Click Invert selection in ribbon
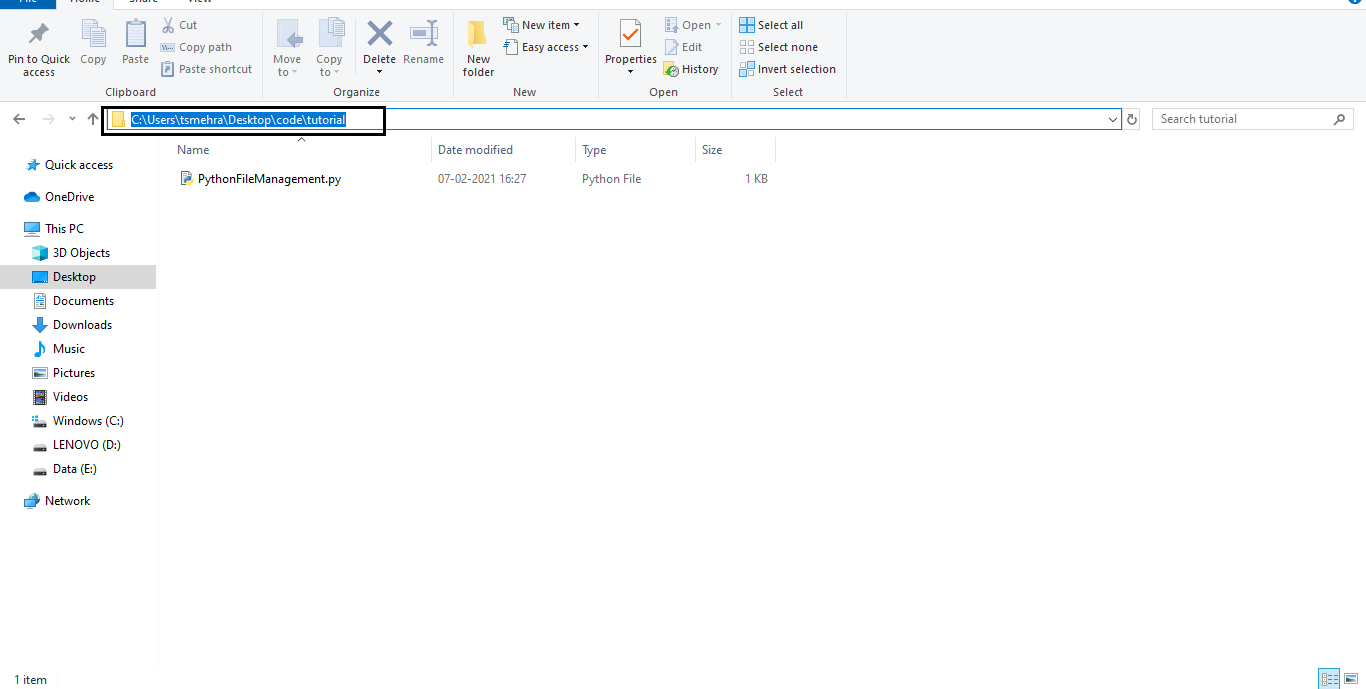Viewport: 1366px width, 689px height. [787, 69]
